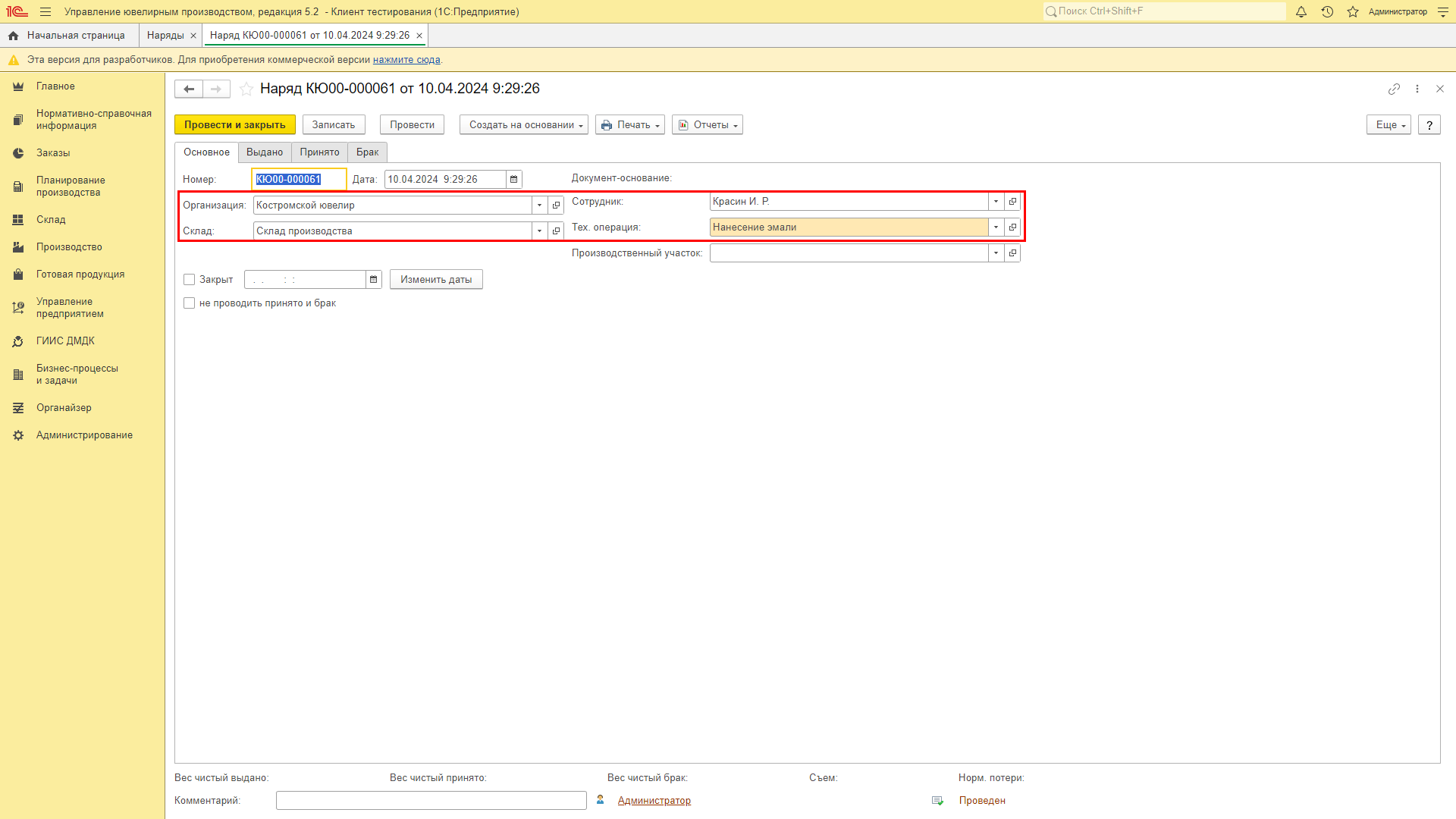The width and height of the screenshot is (1456, 819).
Task: Toggle 'не проводить принято и брак' checkbox
Action: [x=190, y=303]
